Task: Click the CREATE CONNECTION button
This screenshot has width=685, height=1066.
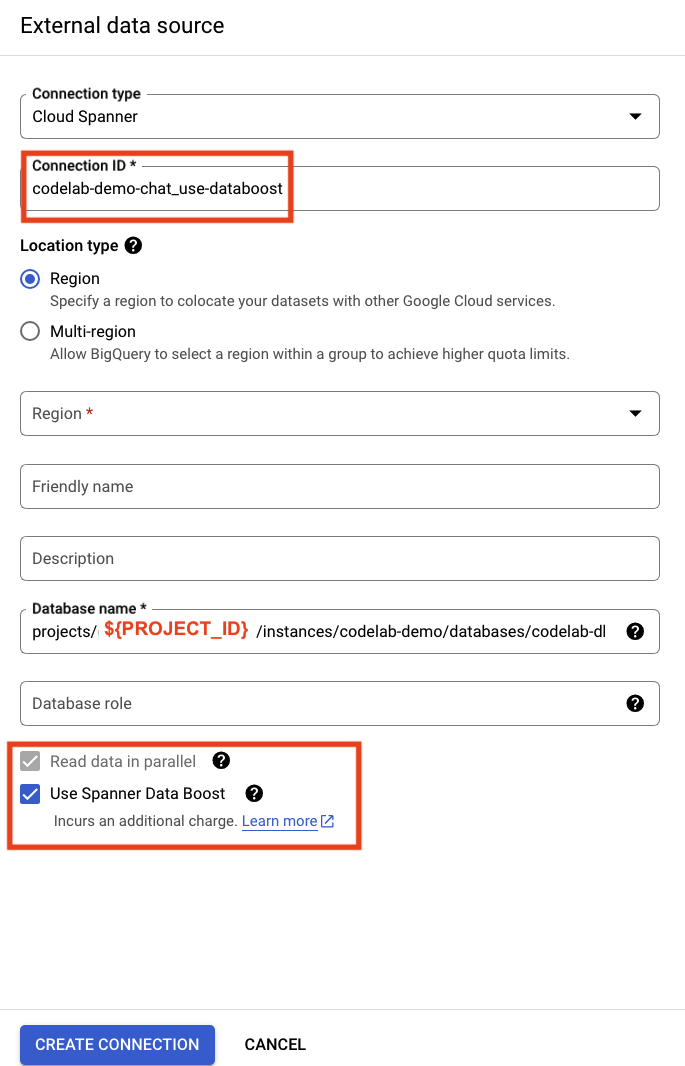Action: [x=117, y=1044]
